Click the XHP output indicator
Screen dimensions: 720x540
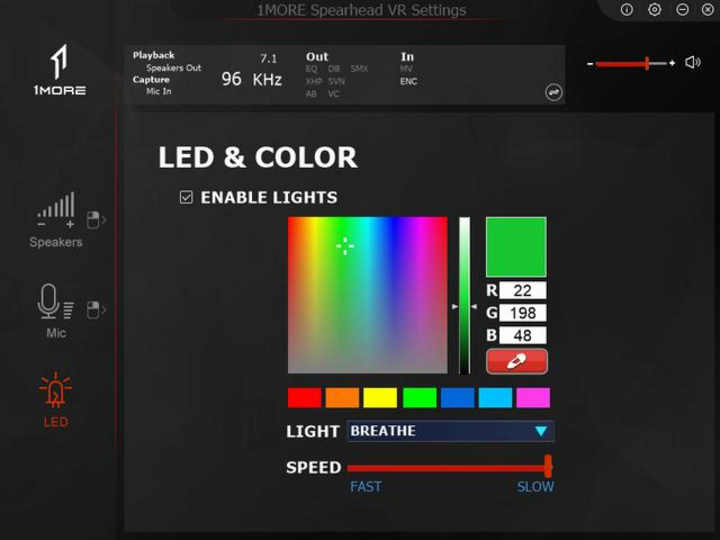click(314, 82)
